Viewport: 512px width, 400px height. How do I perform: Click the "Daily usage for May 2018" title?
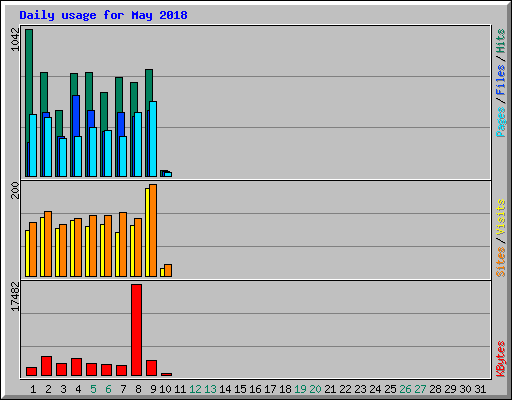click(x=103, y=15)
